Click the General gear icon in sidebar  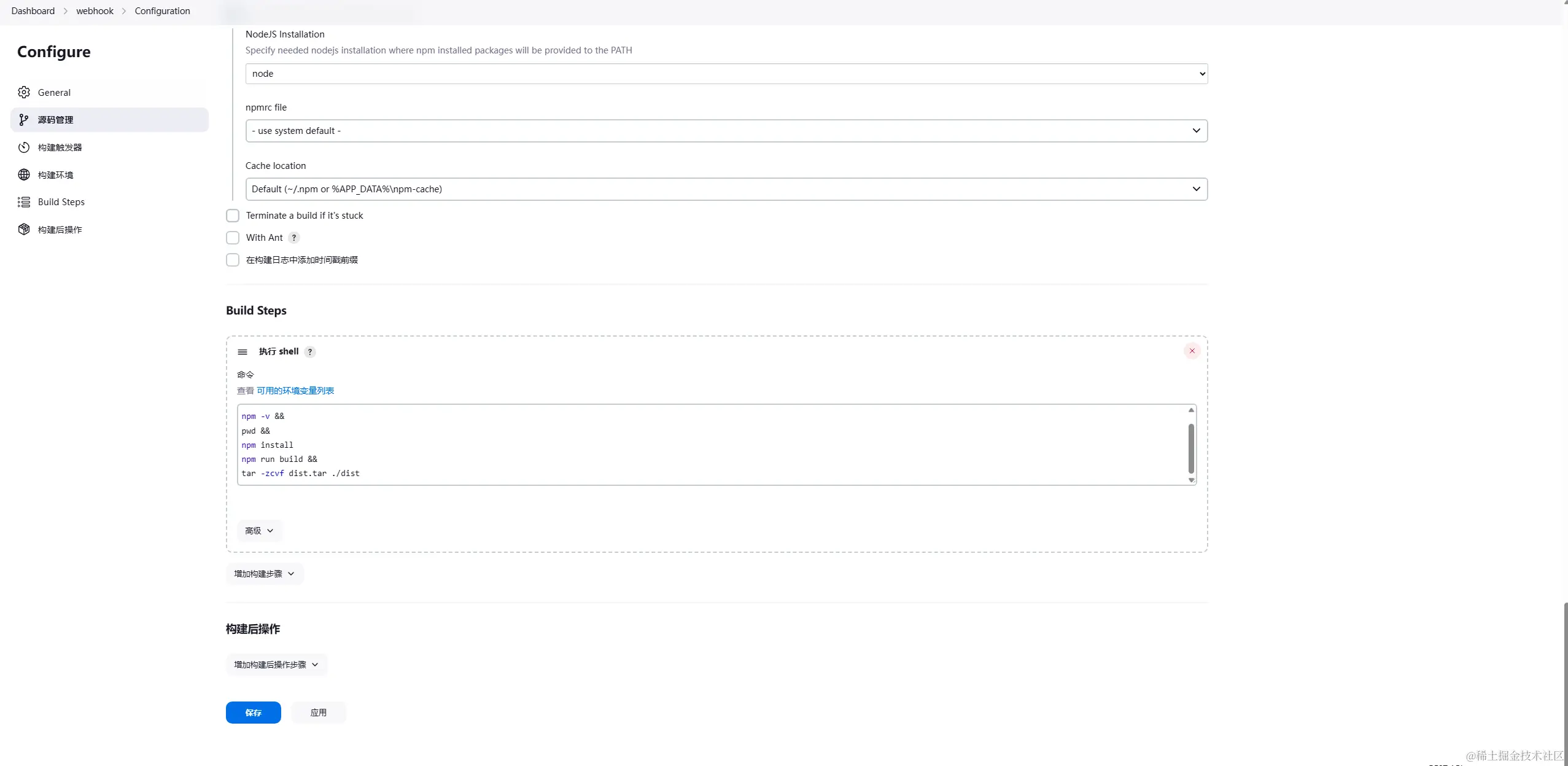24,92
